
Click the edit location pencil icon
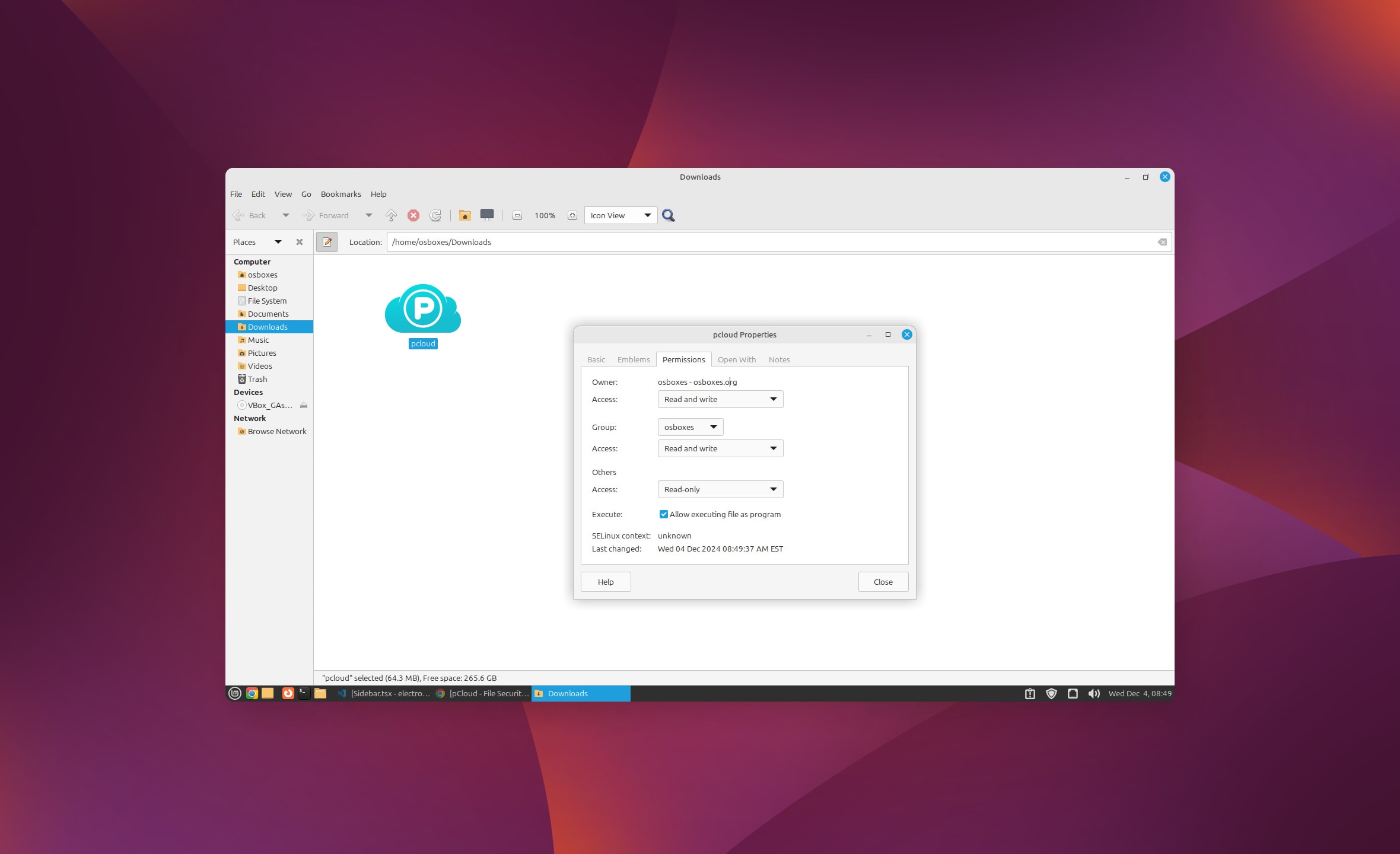pyautogui.click(x=327, y=242)
